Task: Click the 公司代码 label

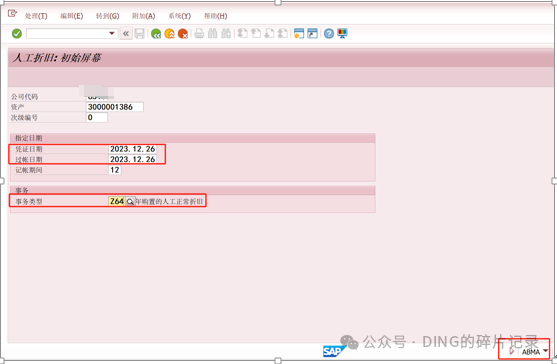Action: point(24,97)
